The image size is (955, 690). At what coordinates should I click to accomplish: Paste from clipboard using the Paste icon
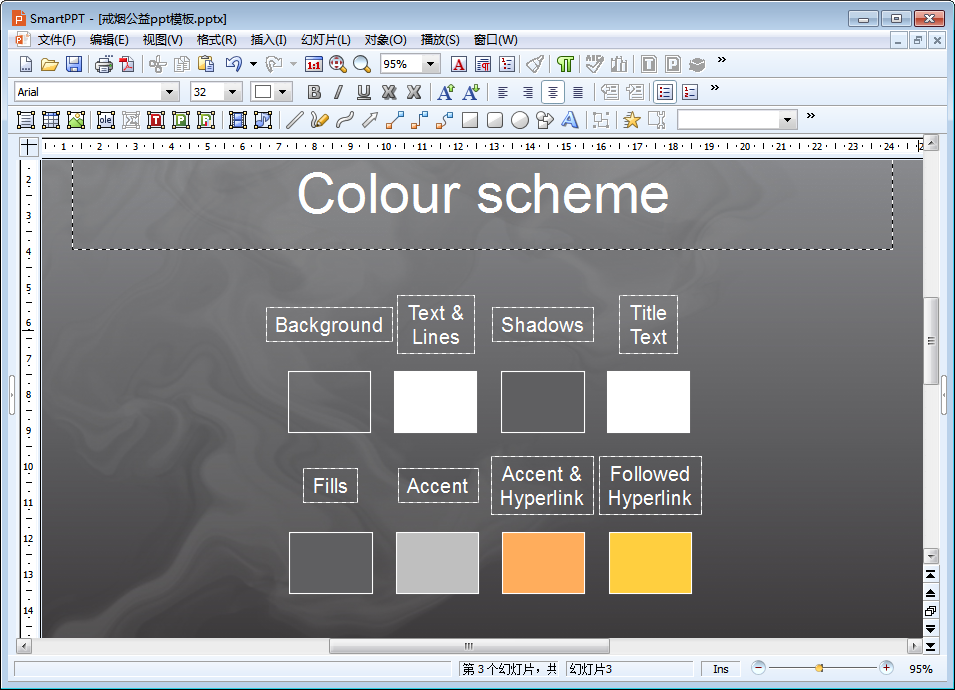[x=206, y=64]
